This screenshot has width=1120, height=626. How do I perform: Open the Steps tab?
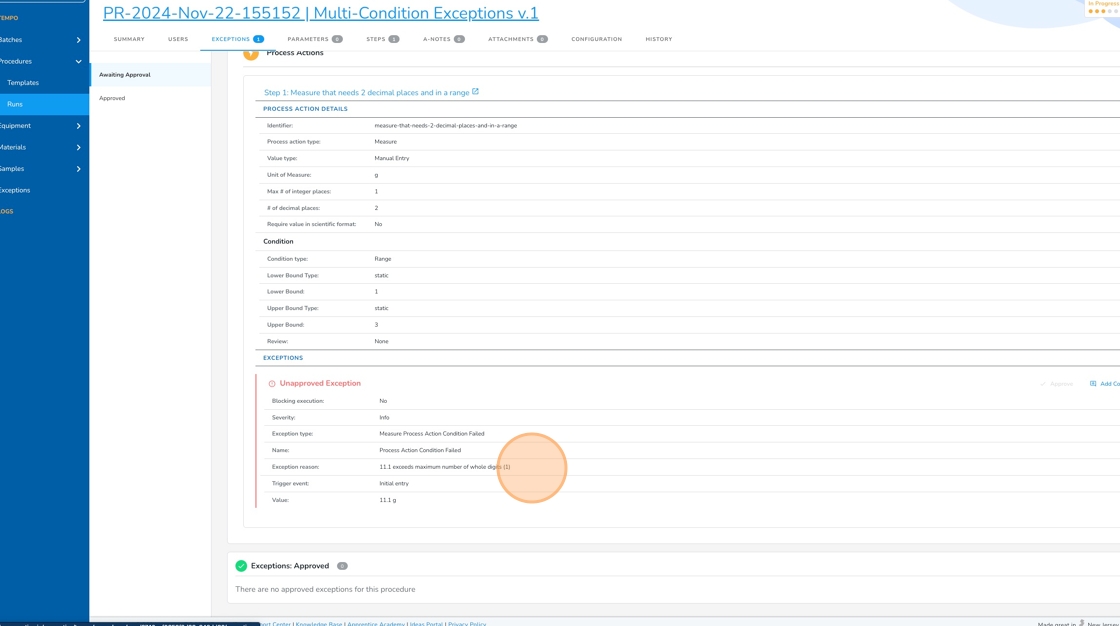tap(382, 39)
